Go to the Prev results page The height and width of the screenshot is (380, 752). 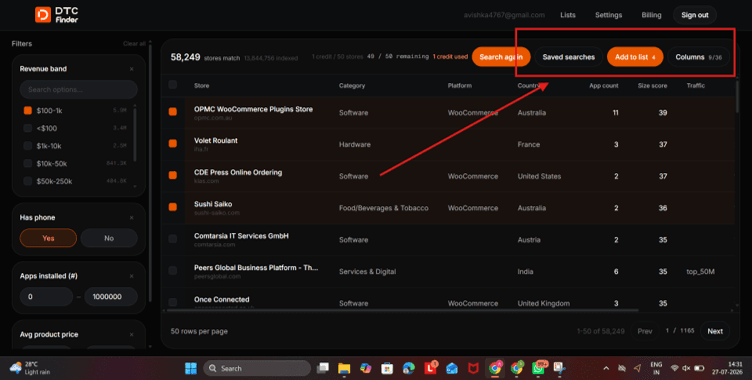pyautogui.click(x=645, y=331)
